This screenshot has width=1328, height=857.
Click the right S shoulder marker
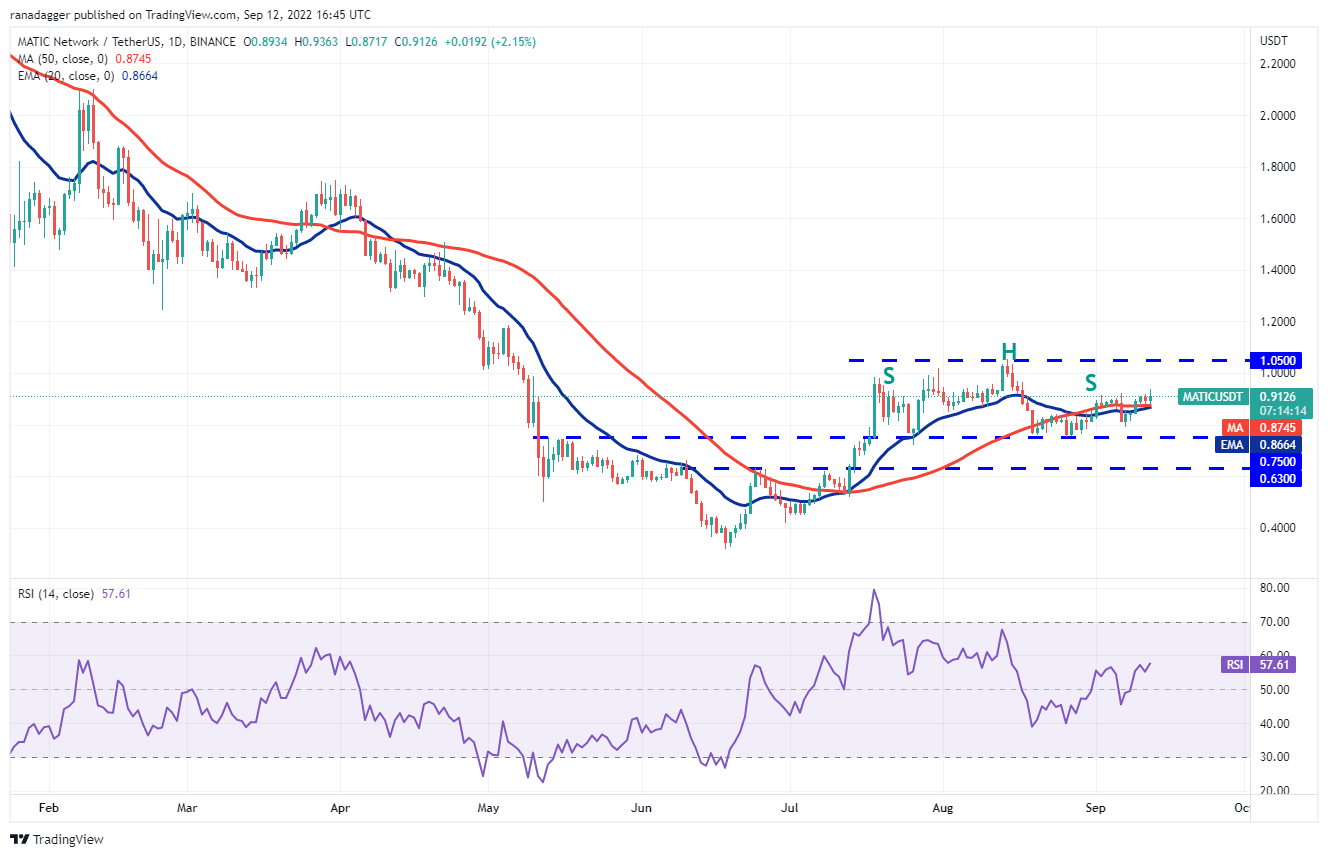pyautogui.click(x=1091, y=383)
